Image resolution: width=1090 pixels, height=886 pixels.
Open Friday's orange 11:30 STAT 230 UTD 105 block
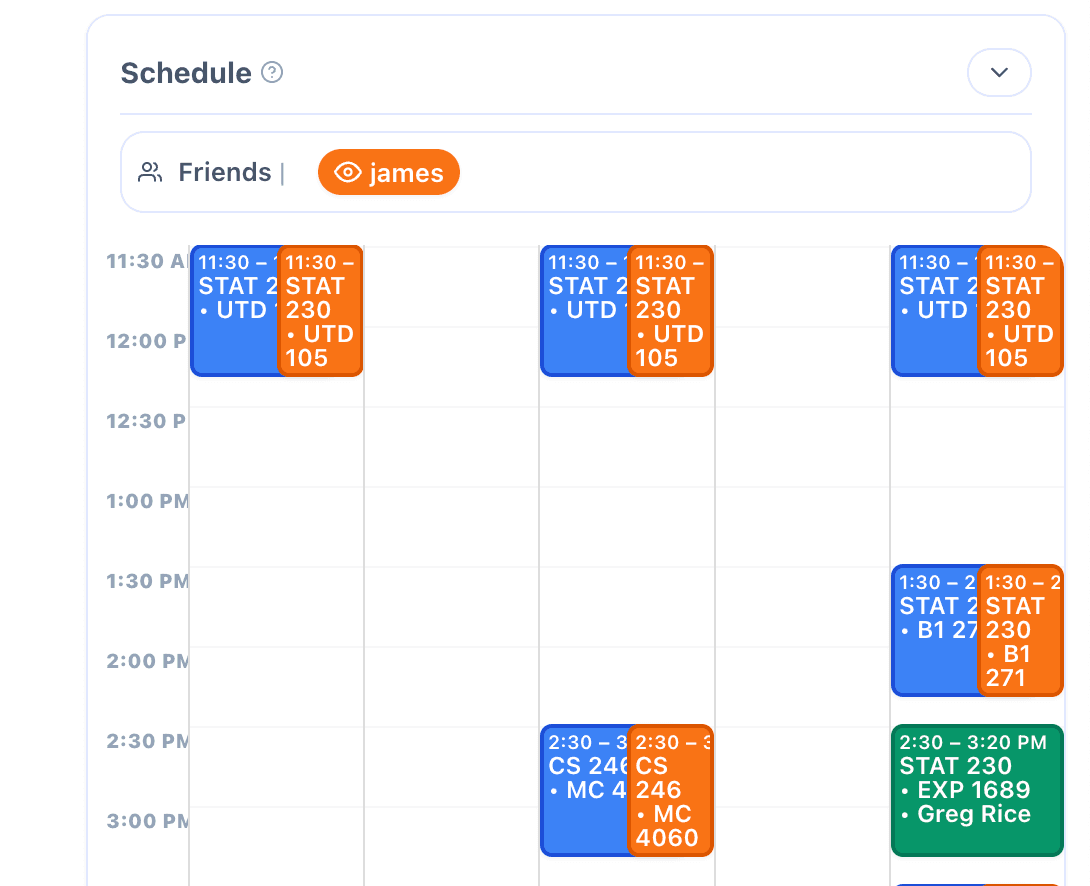click(x=1020, y=310)
